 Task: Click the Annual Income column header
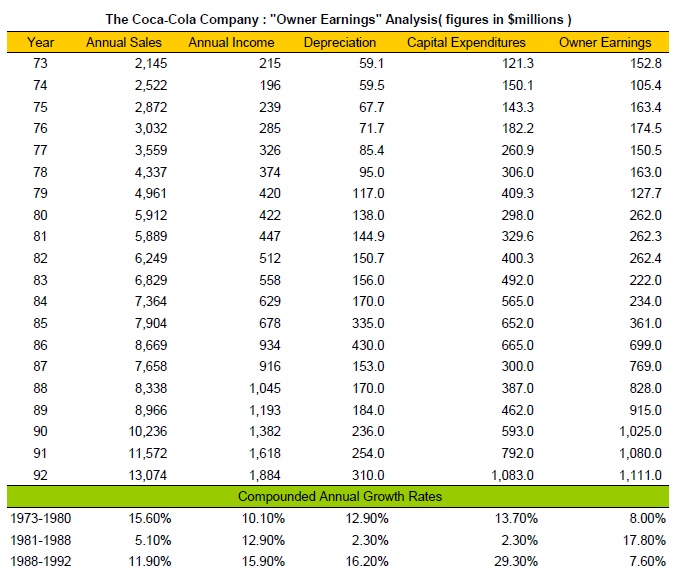pyautogui.click(x=231, y=42)
